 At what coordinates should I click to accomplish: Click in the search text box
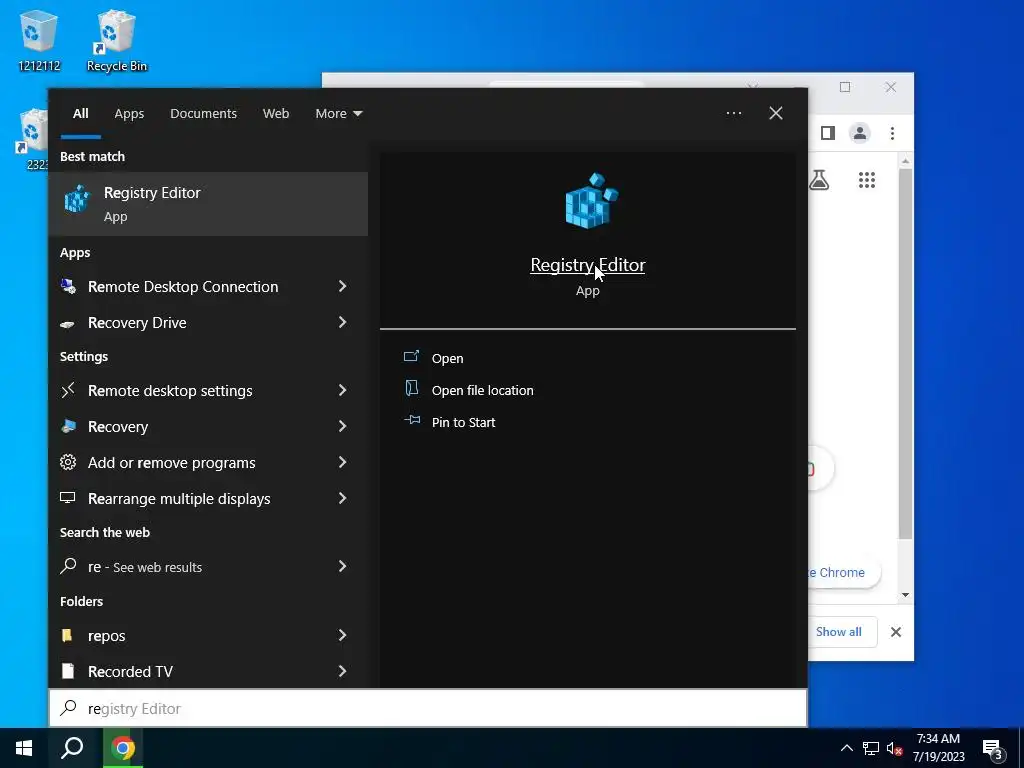click(428, 708)
